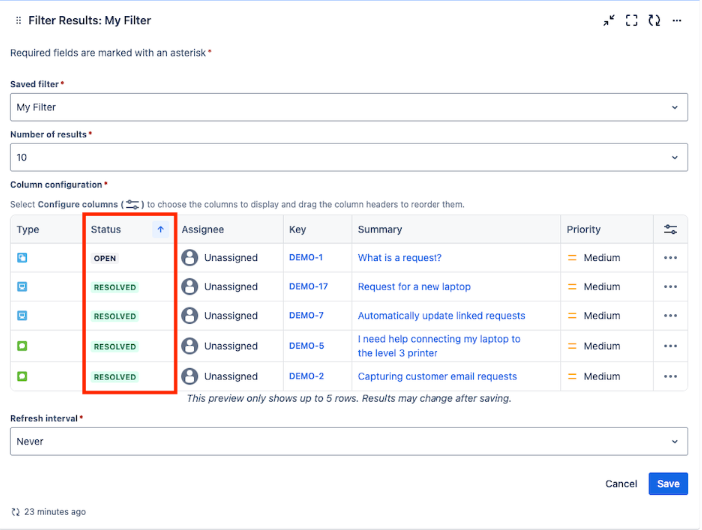Sort by the Status column header
Image resolution: width=702 pixels, height=530 pixels.
click(x=106, y=230)
